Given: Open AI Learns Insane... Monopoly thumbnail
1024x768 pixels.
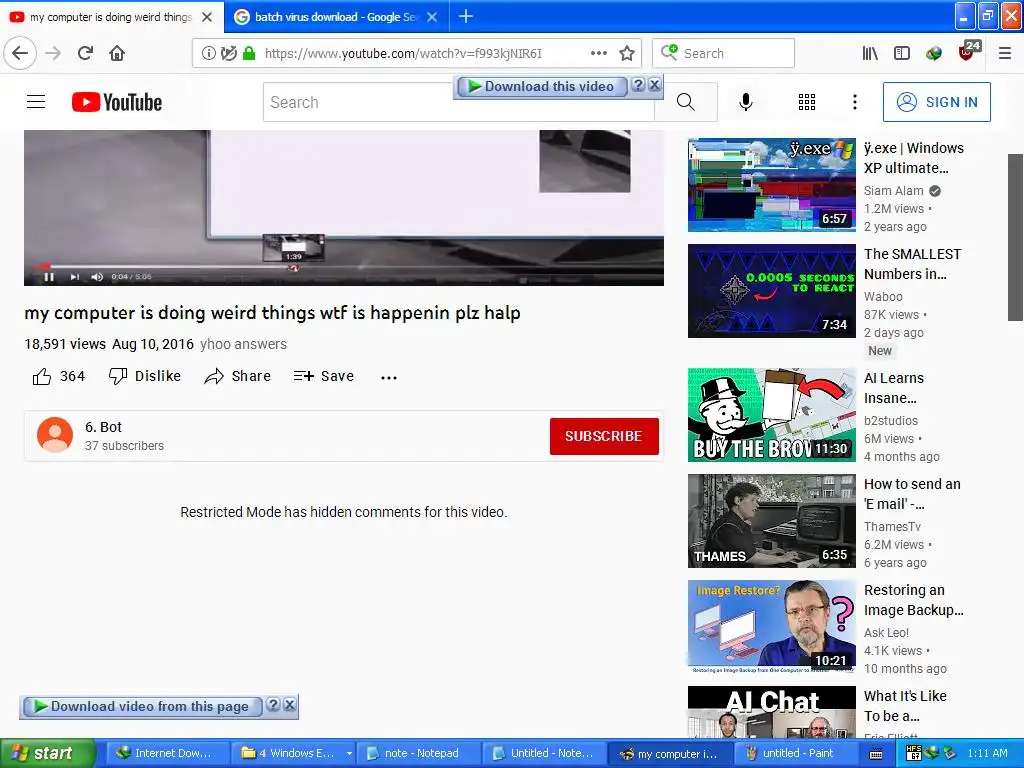Looking at the screenshot, I should tap(771, 415).
